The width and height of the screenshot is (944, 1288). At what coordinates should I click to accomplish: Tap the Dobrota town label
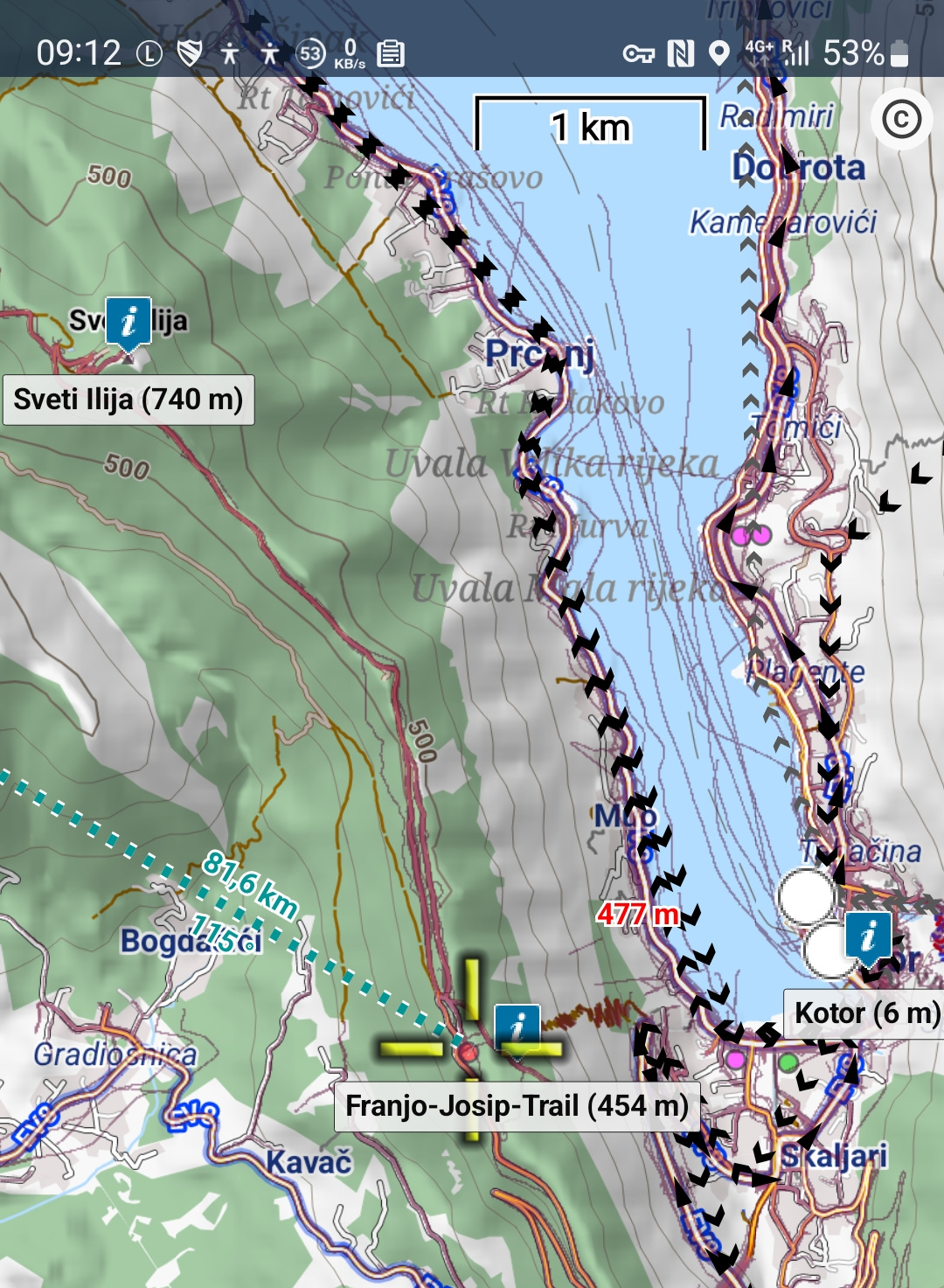pos(799,167)
